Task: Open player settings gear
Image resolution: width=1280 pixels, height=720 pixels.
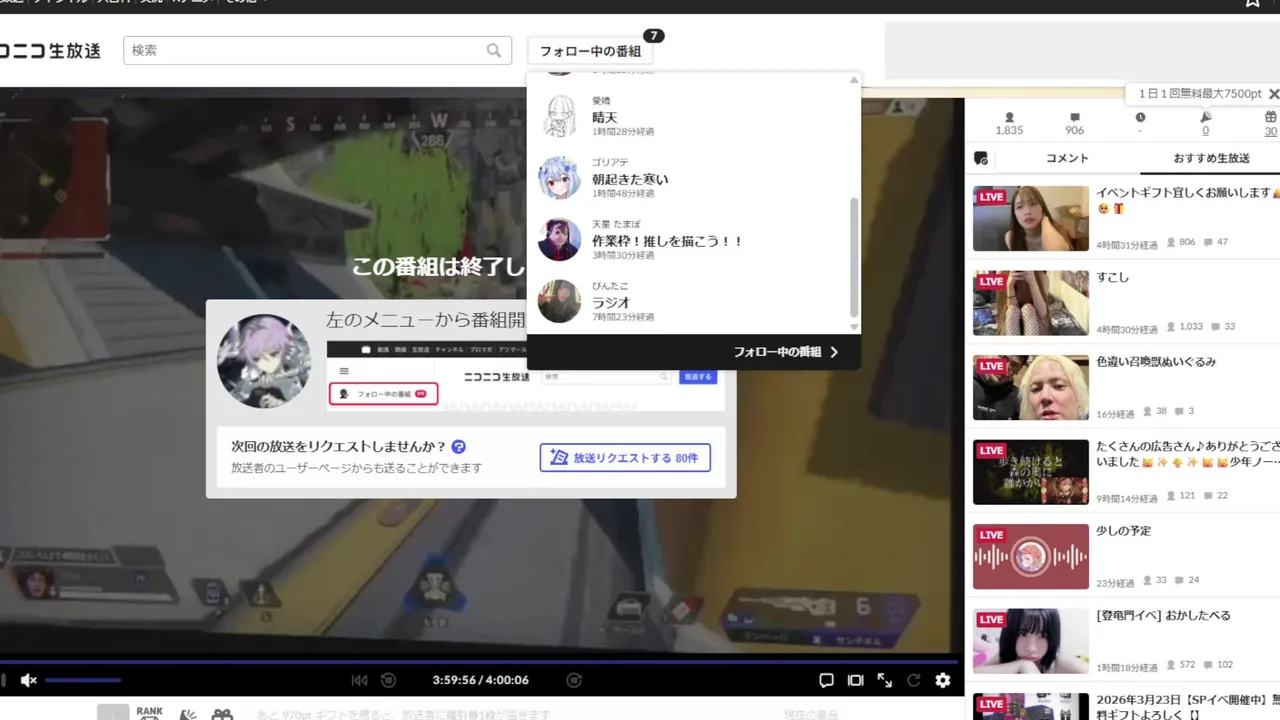Action: (943, 680)
